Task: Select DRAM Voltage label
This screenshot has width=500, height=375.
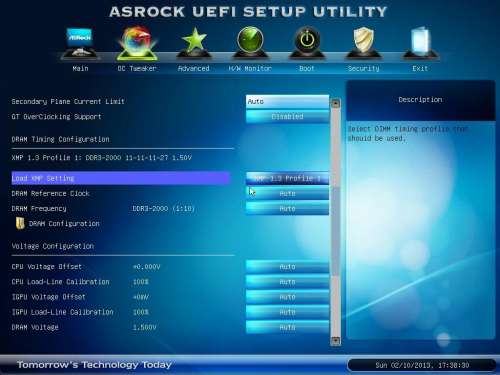Action: (35, 327)
